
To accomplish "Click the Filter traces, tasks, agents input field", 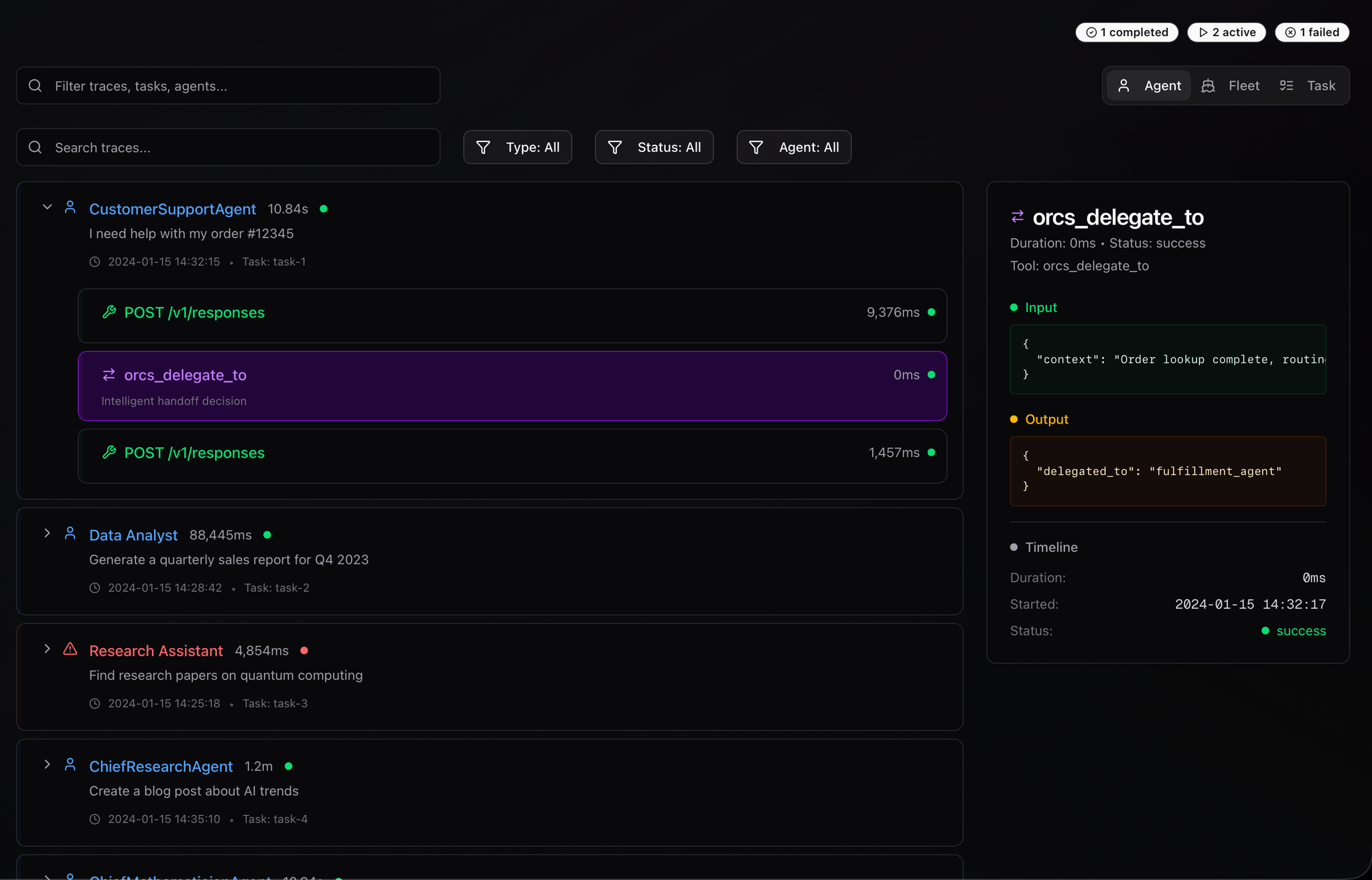I will [228, 85].
